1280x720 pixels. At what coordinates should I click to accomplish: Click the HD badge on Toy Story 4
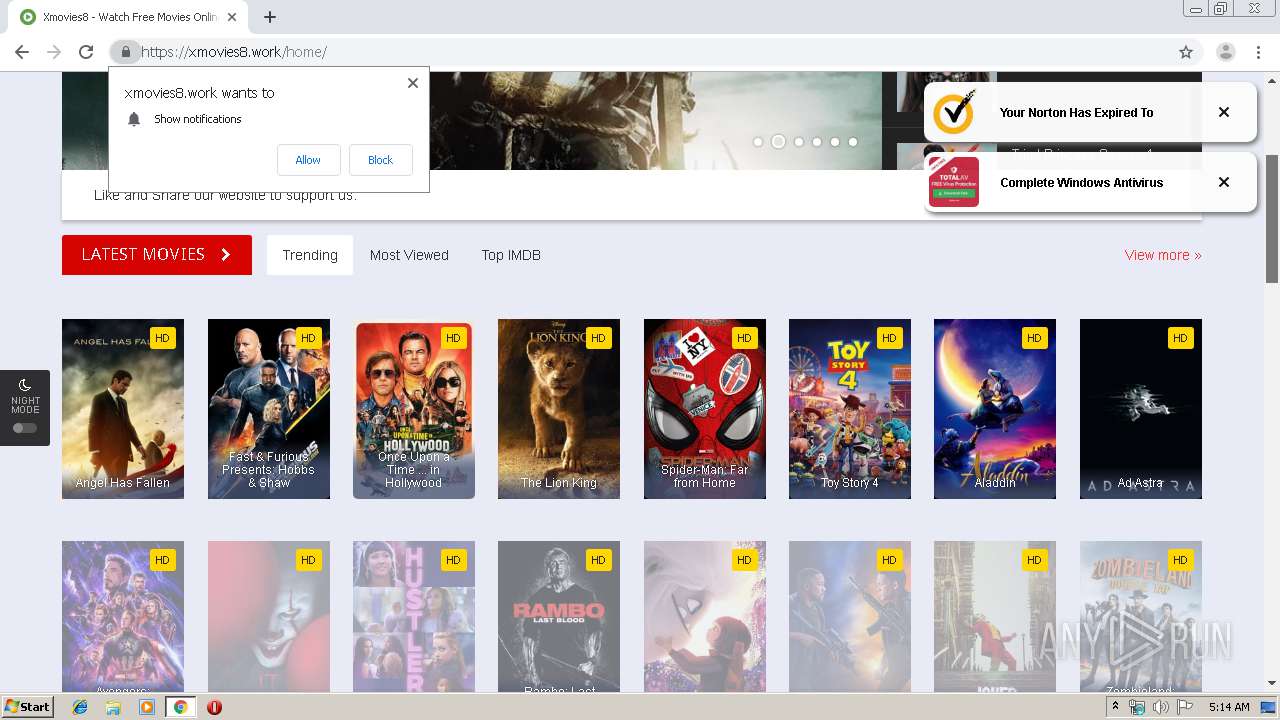point(889,338)
